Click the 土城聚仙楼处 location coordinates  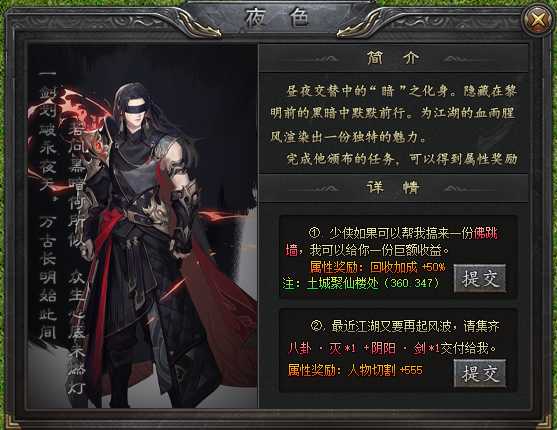[x=373, y=283]
